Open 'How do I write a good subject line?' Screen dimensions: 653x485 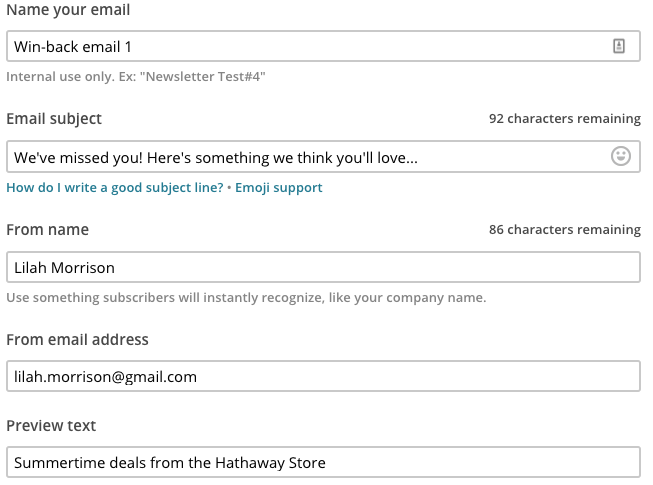(x=114, y=187)
